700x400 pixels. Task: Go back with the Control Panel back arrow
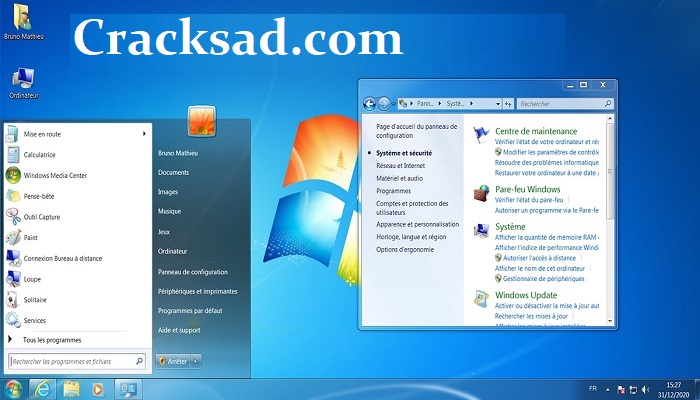tap(369, 104)
